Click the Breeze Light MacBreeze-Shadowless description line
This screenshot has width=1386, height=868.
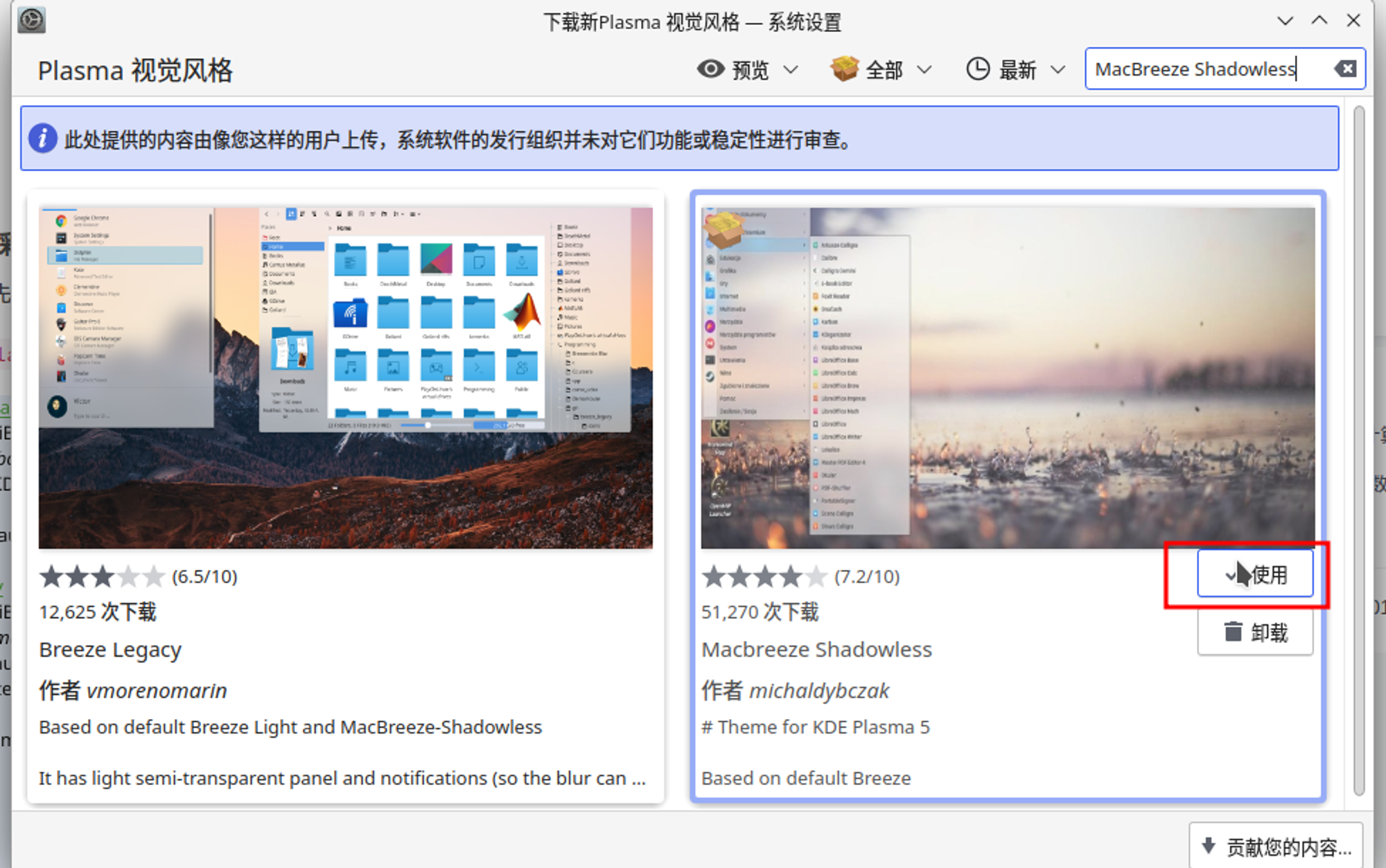coord(290,727)
